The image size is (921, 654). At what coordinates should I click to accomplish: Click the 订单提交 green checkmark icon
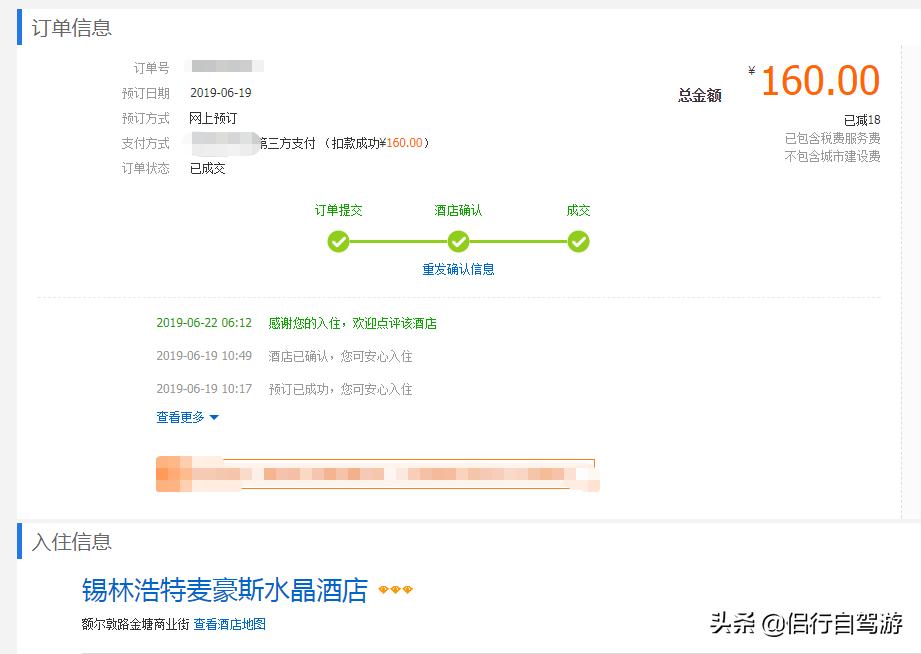338,241
